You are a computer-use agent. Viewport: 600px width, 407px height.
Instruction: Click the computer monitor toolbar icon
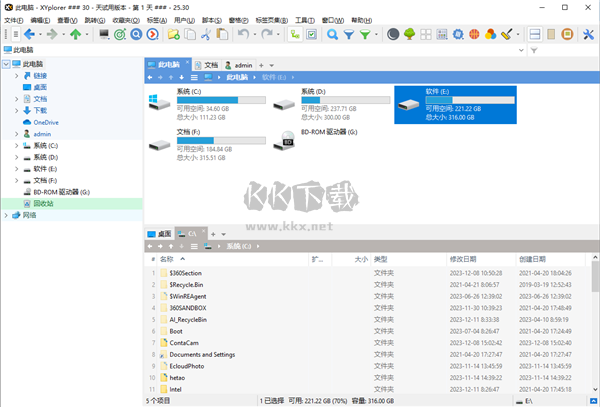tap(104, 34)
